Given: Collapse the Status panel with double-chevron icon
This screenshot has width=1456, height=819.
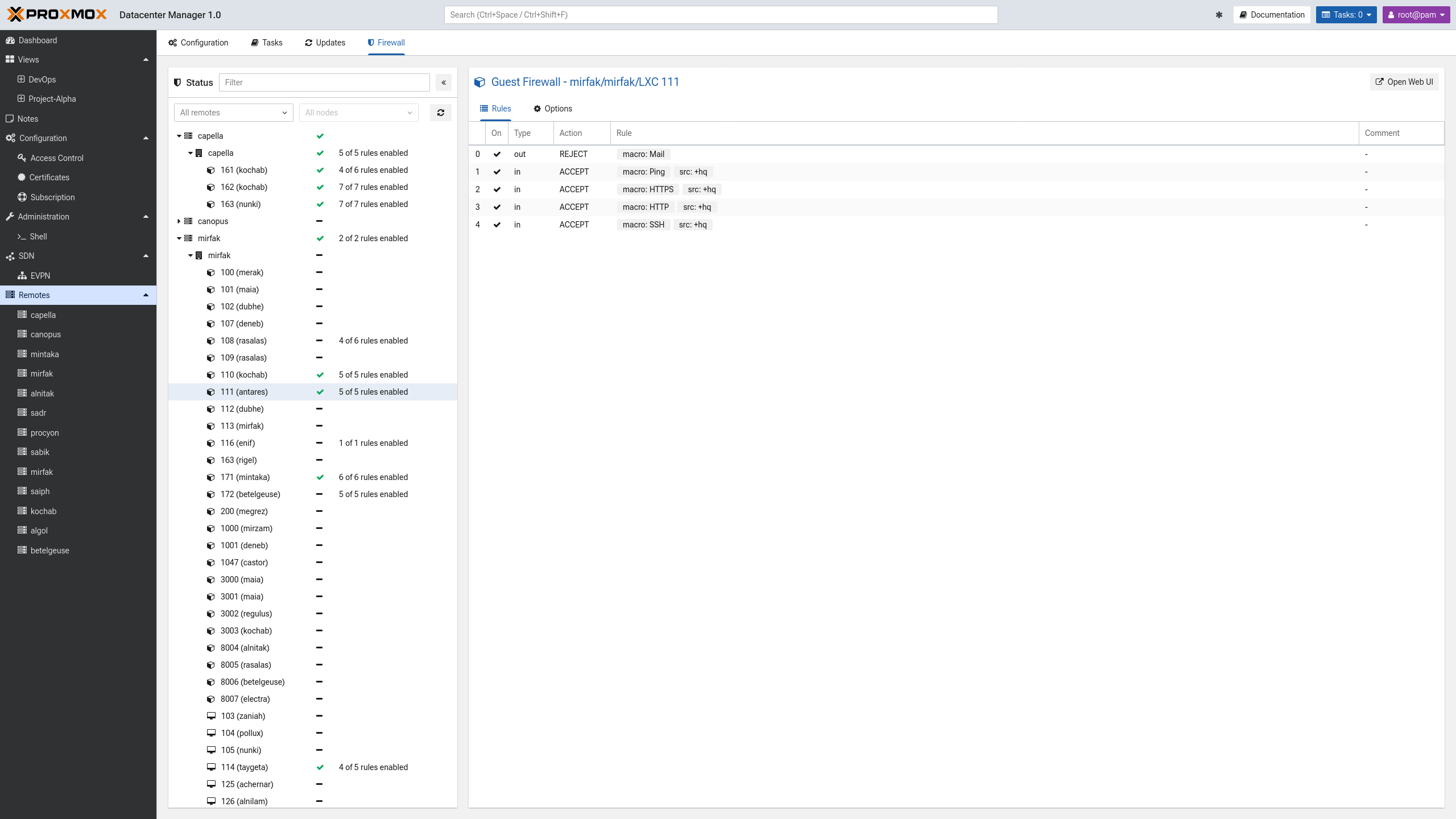Looking at the screenshot, I should click(x=444, y=82).
